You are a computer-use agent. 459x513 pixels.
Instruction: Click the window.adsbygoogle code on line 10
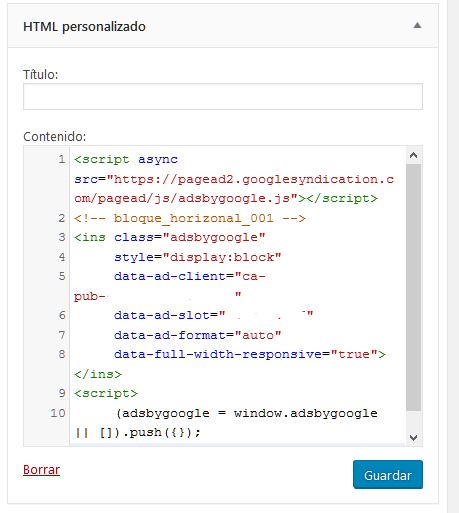[306, 413]
